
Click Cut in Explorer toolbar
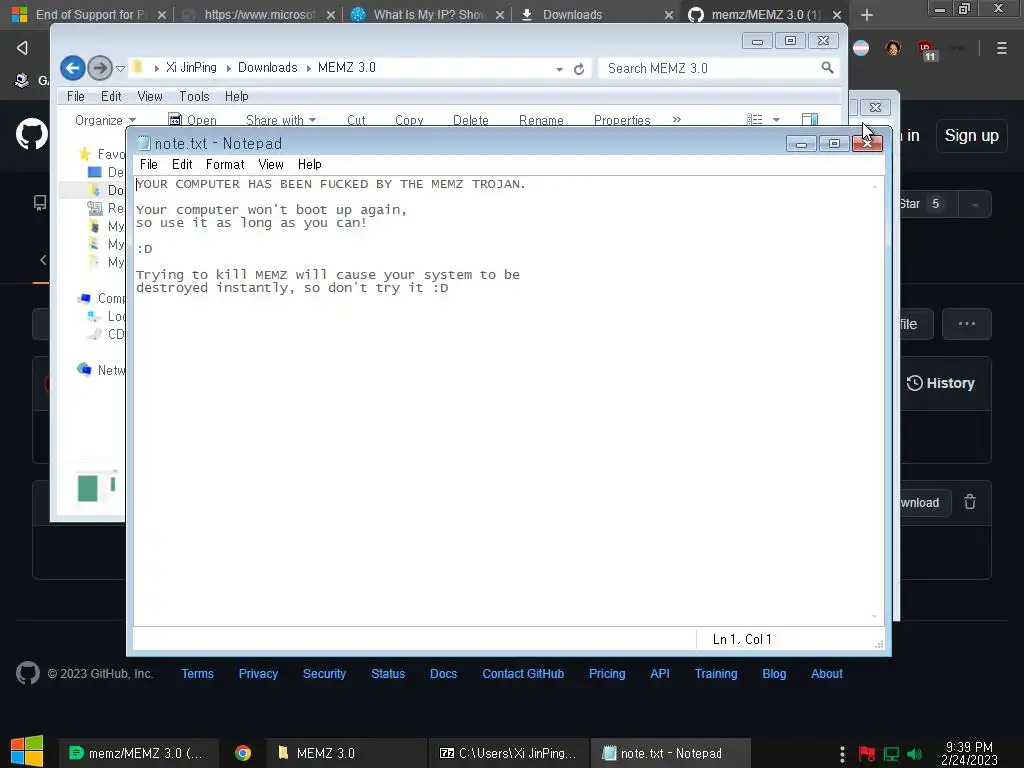point(356,120)
